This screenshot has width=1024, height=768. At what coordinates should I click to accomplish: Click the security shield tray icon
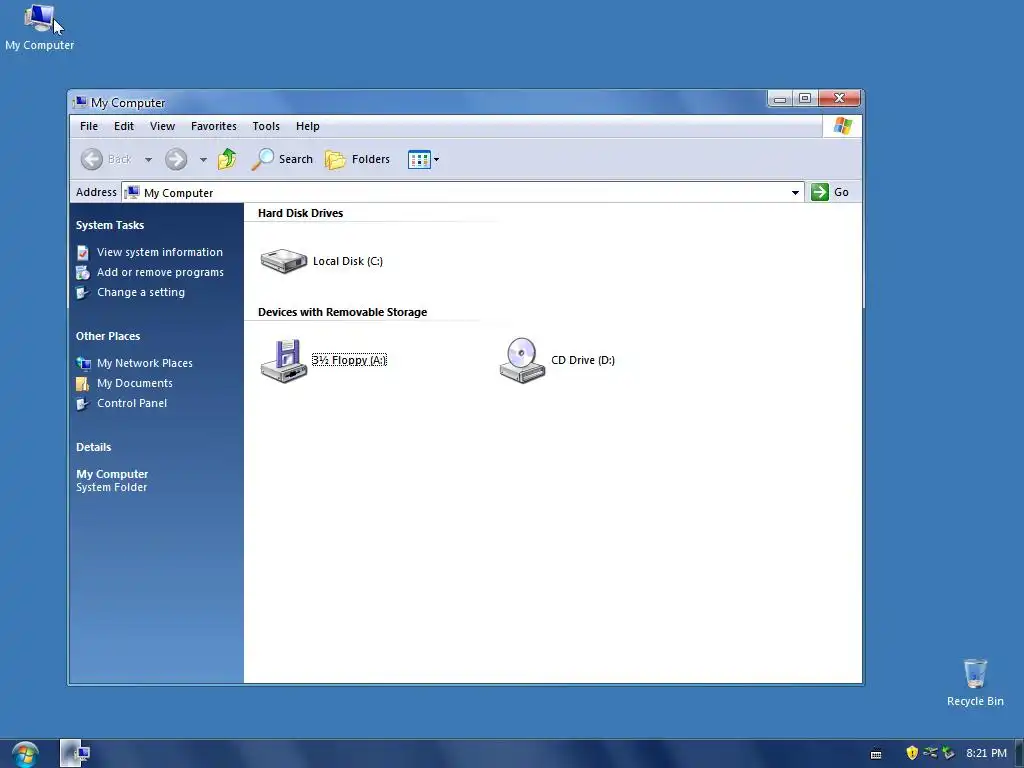coord(912,753)
